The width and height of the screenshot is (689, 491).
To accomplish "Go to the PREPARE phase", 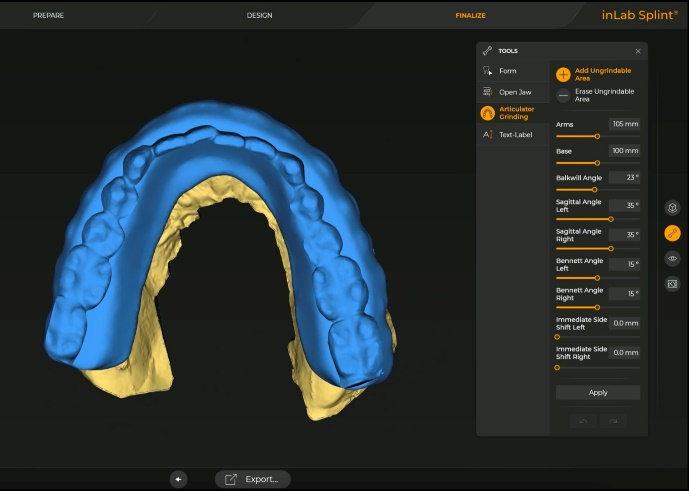I will [x=48, y=15].
